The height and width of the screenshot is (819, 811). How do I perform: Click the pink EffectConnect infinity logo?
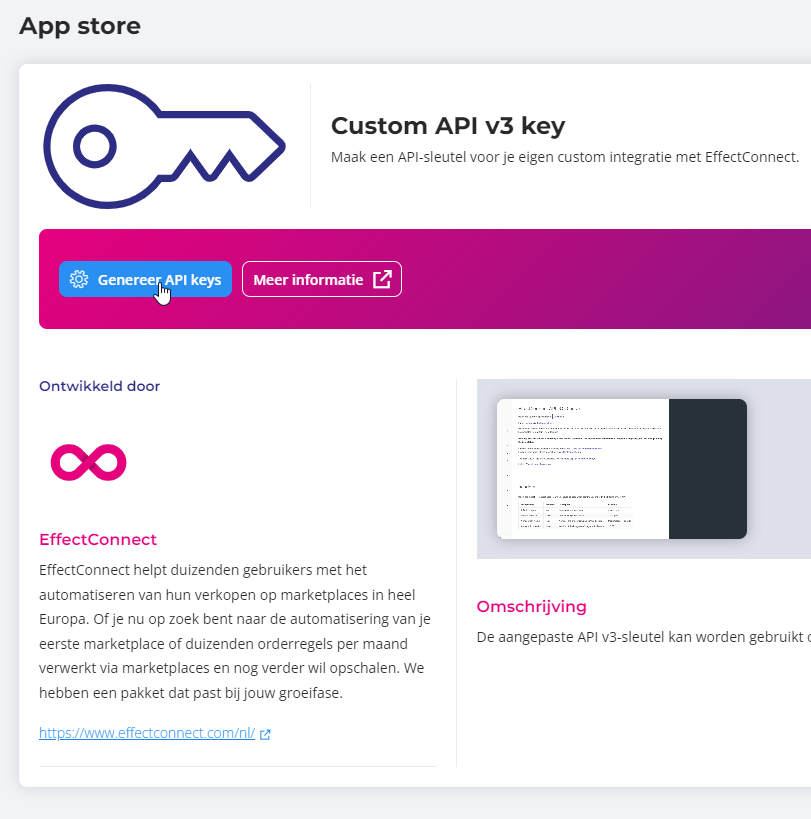[x=88, y=462]
